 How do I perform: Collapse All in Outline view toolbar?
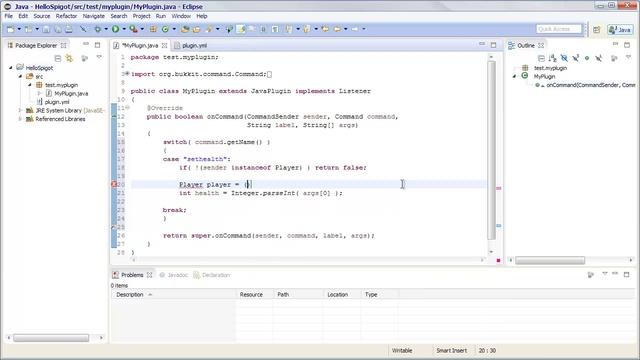[x=541, y=58]
